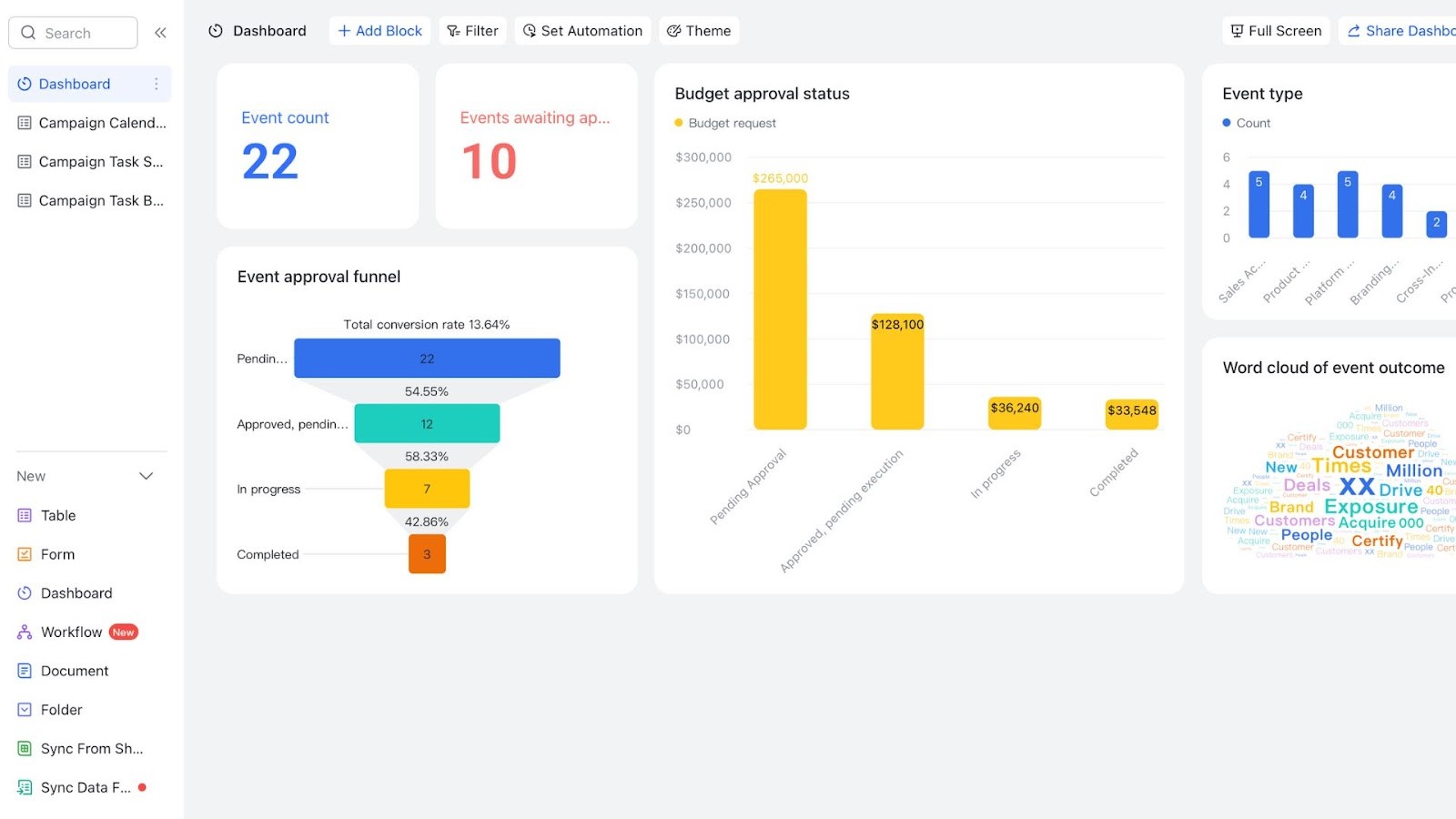1456x819 pixels.
Task: Select the Table icon under New
Action: coord(23,515)
